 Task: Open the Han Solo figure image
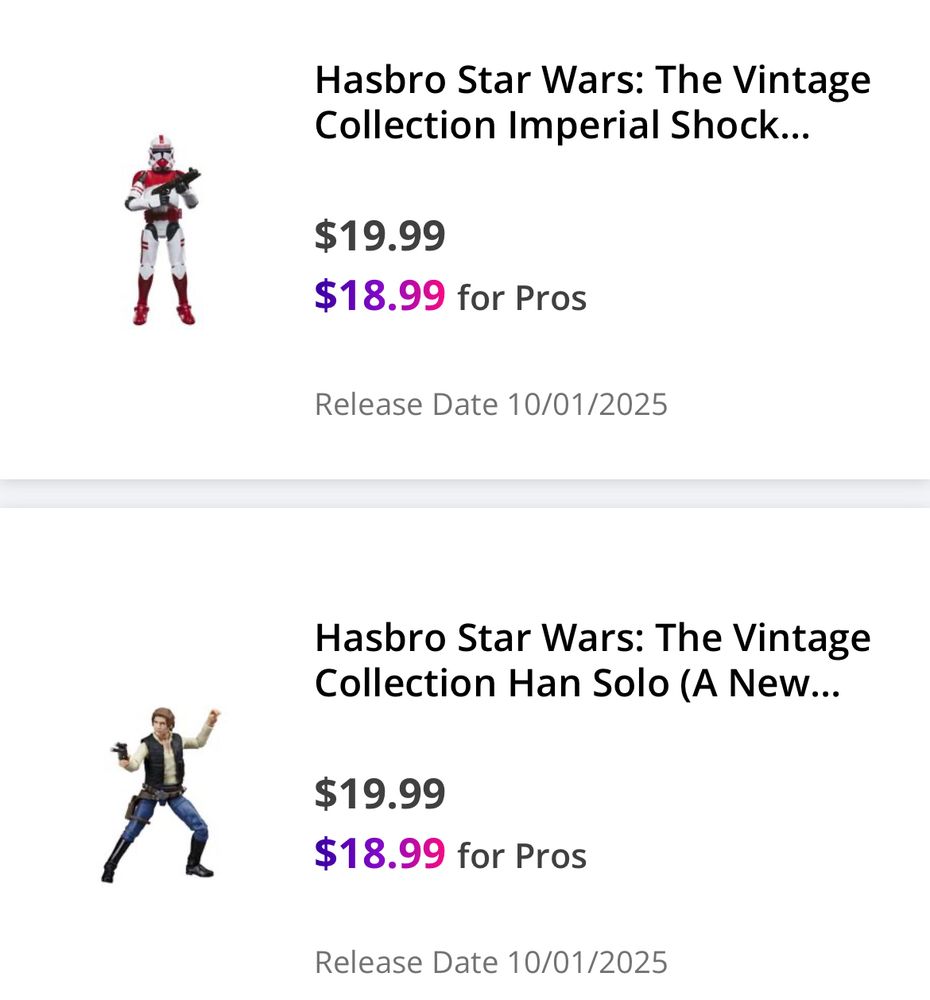(x=161, y=795)
